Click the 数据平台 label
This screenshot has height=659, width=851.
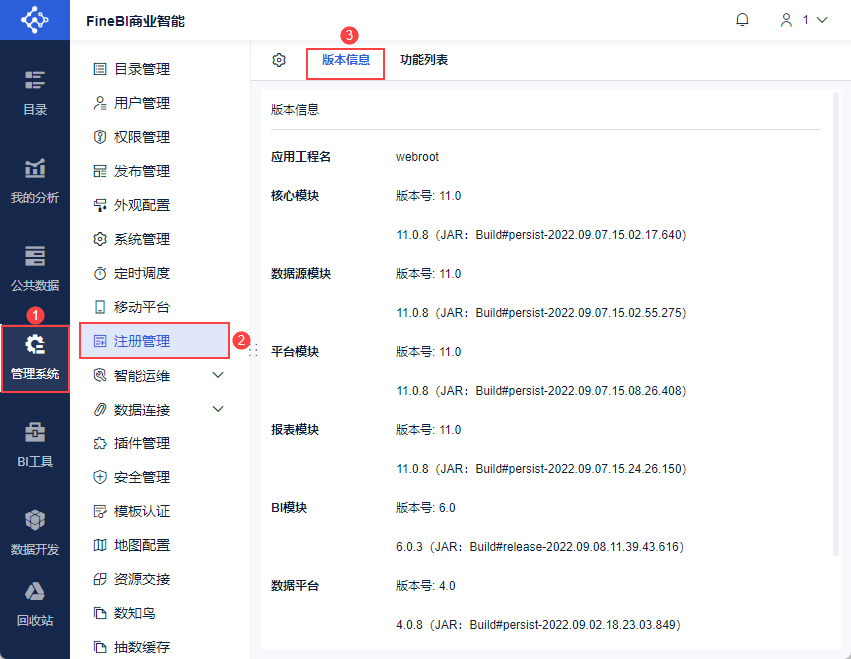[295, 586]
